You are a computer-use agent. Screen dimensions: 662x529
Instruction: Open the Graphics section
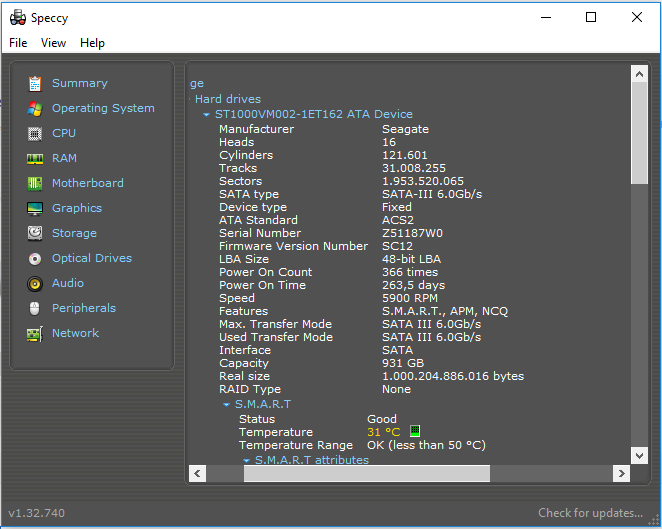click(x=77, y=208)
